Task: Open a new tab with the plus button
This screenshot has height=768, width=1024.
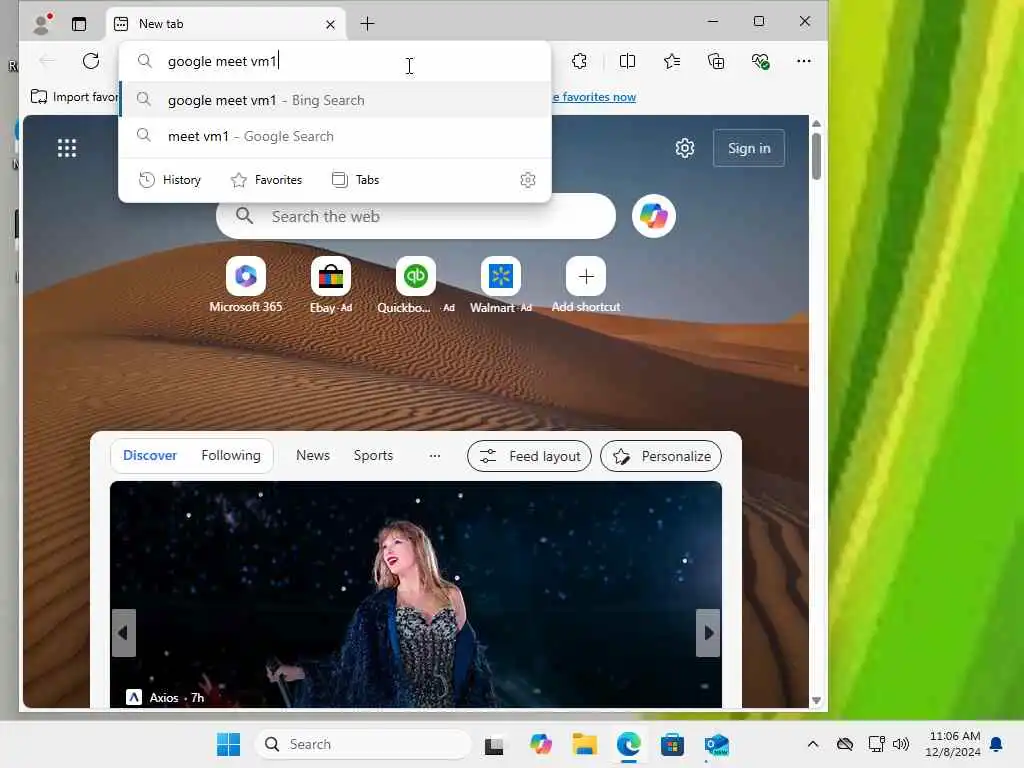Action: (x=368, y=24)
